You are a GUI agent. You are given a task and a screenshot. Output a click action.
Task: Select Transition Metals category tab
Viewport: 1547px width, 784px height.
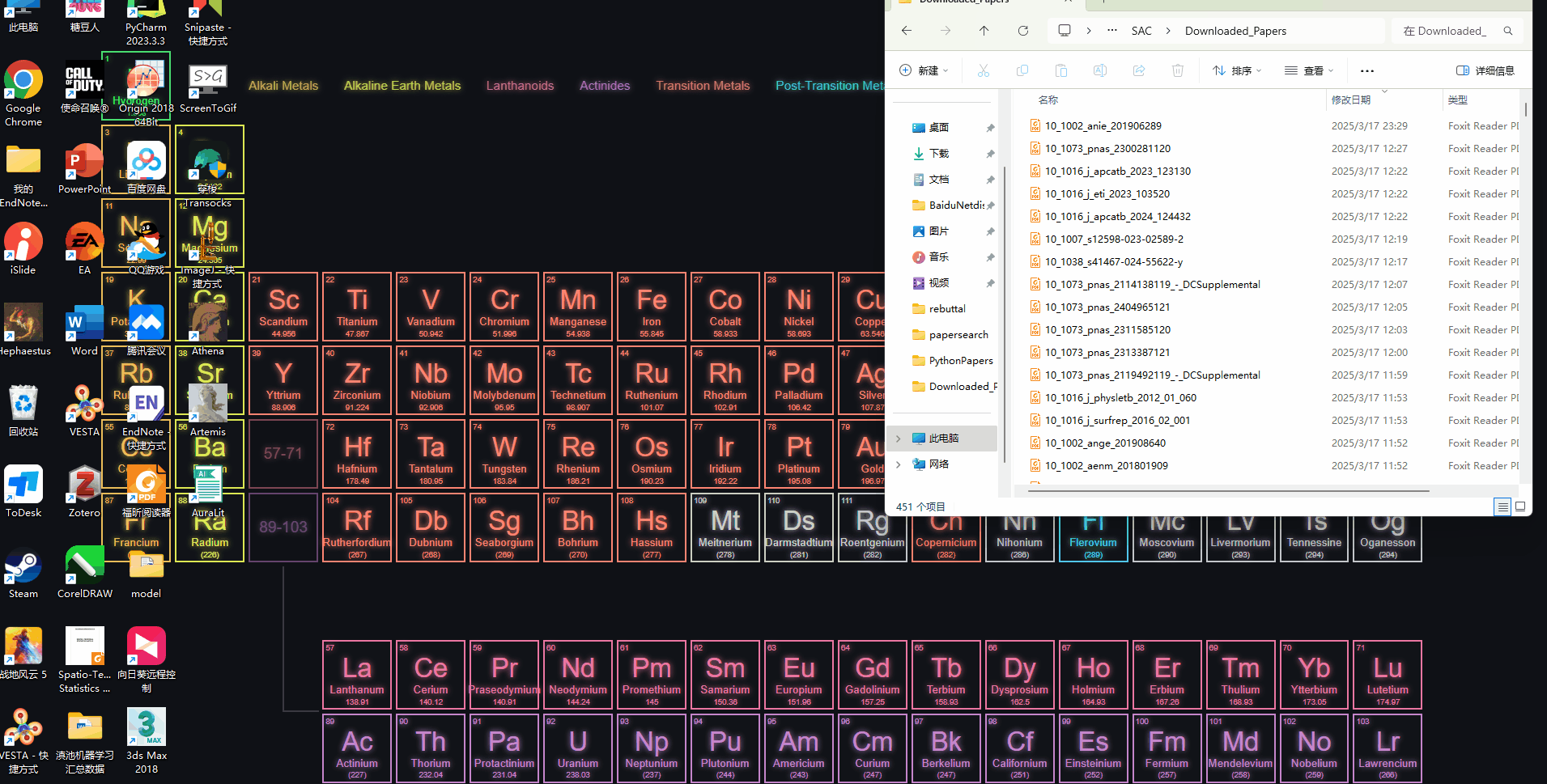click(x=703, y=86)
